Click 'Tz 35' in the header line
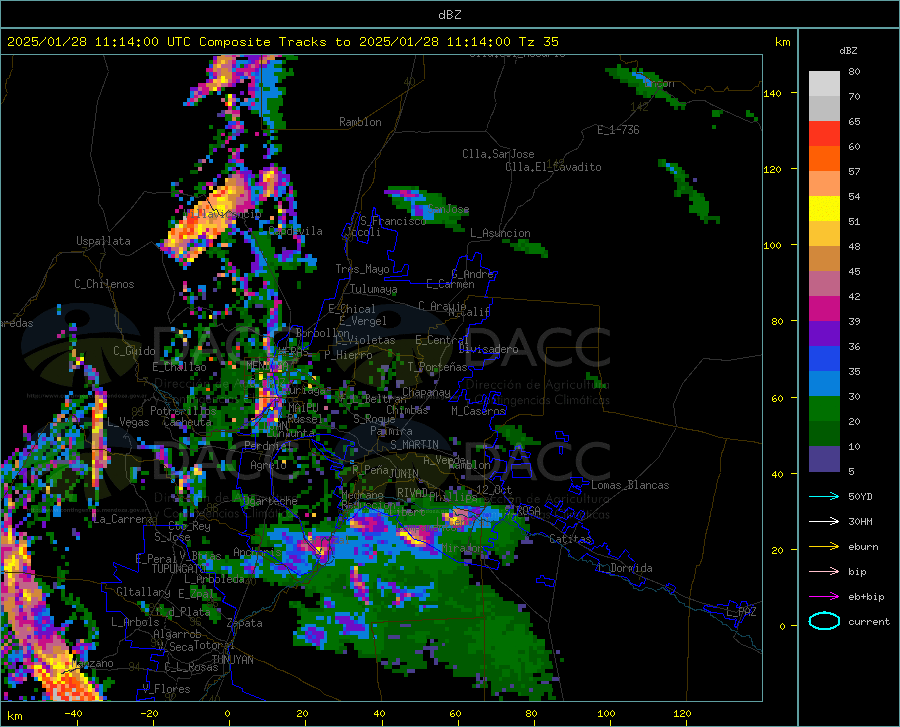Image resolution: width=900 pixels, height=727 pixels. [538, 42]
